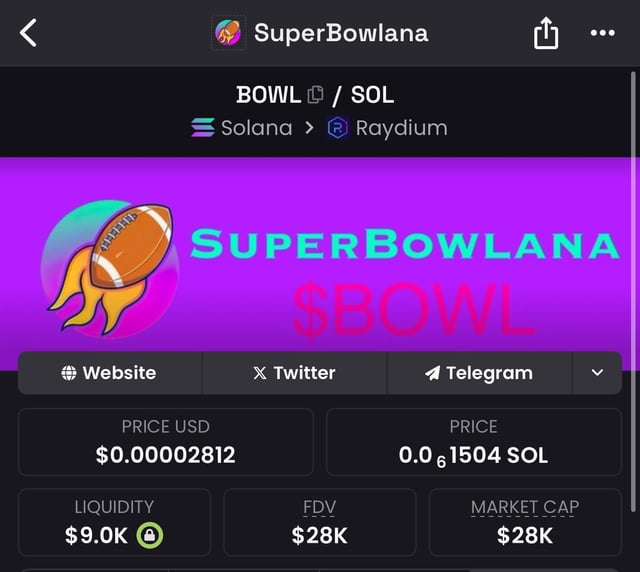
Task: Select the Raydium breadcrumb link
Action: pos(401,128)
